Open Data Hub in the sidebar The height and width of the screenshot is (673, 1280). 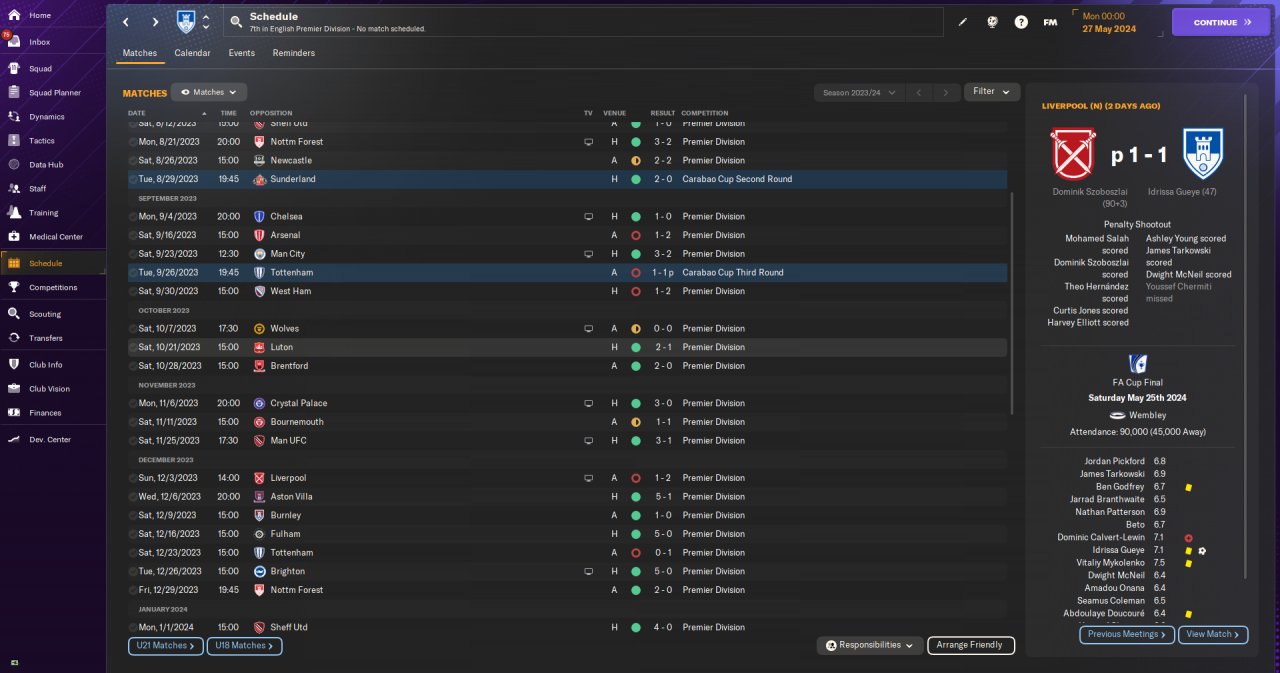[46, 165]
